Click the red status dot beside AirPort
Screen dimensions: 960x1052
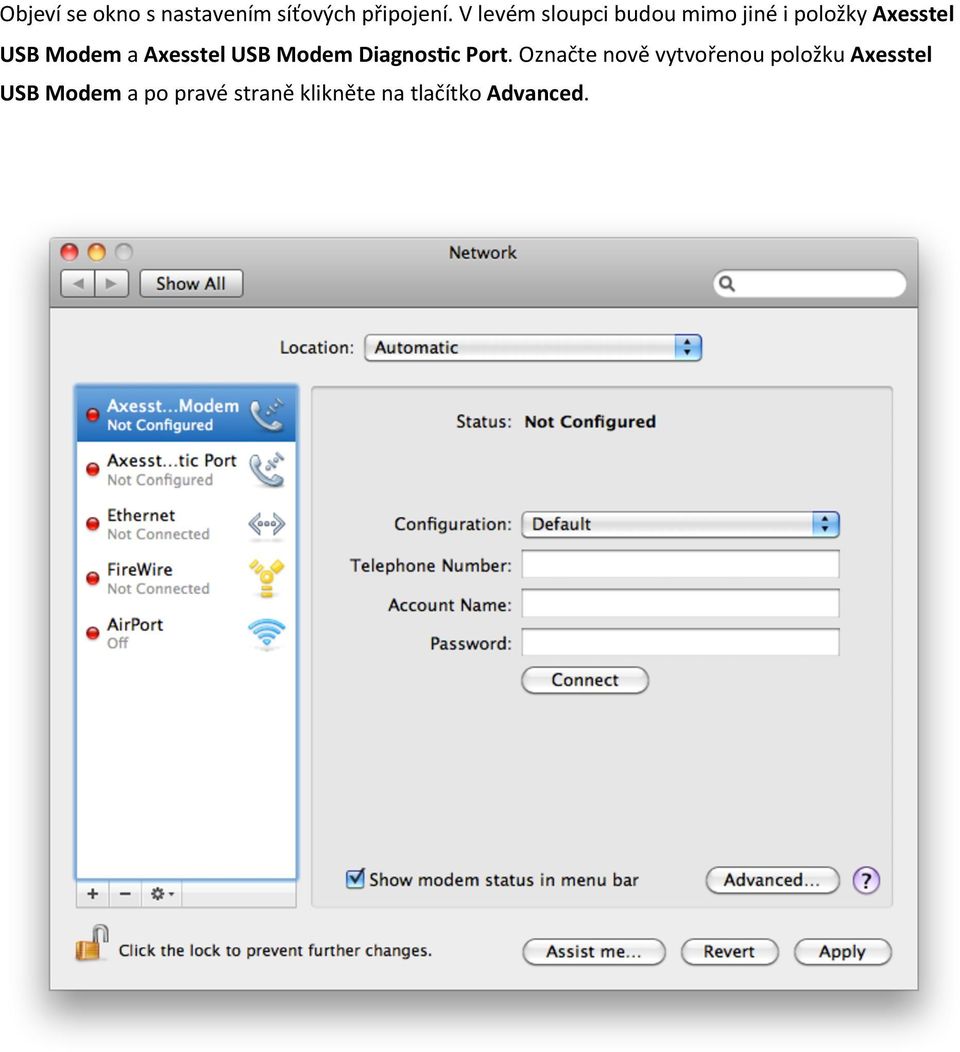click(x=93, y=633)
